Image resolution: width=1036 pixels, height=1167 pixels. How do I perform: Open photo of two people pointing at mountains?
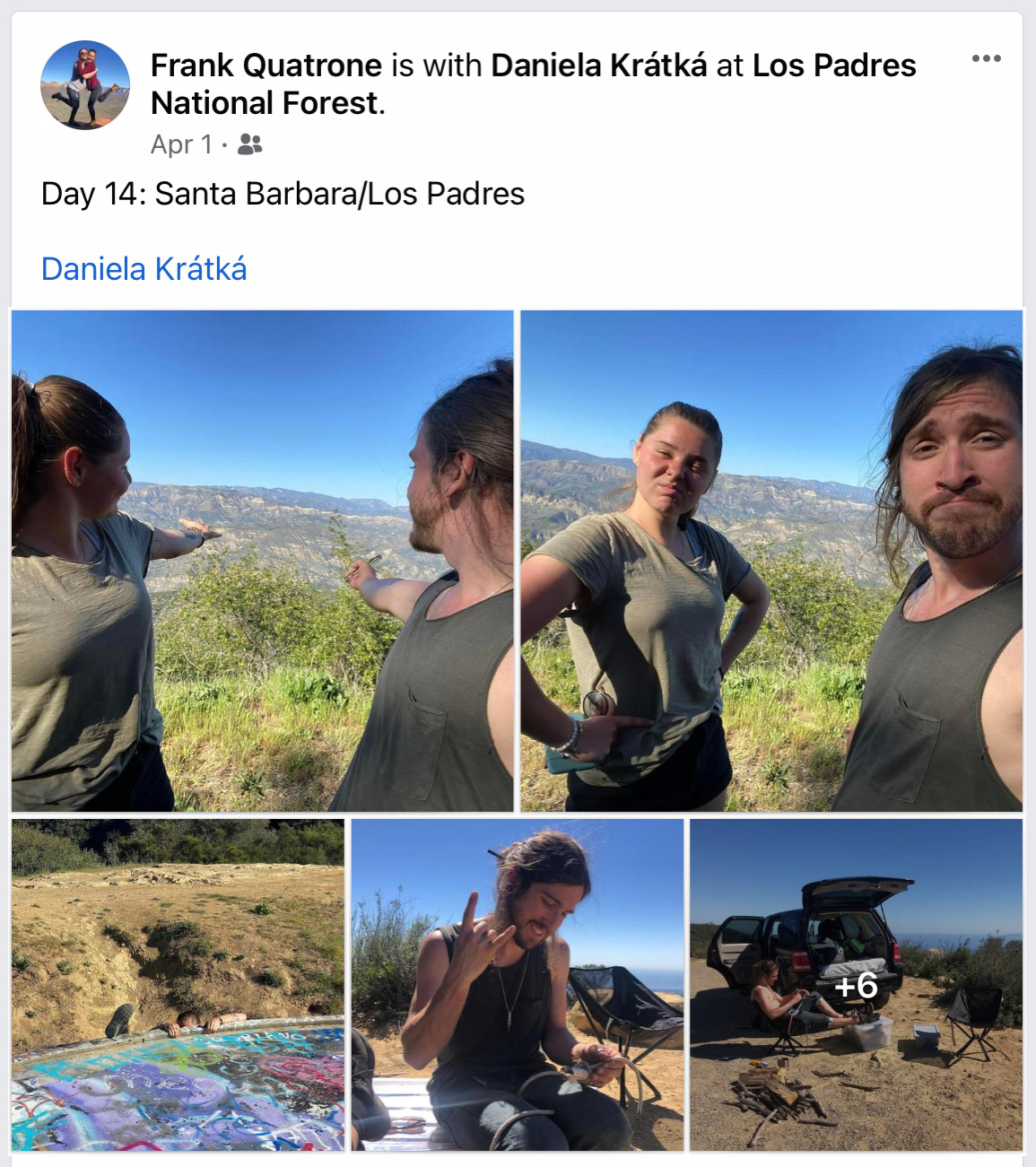262,561
